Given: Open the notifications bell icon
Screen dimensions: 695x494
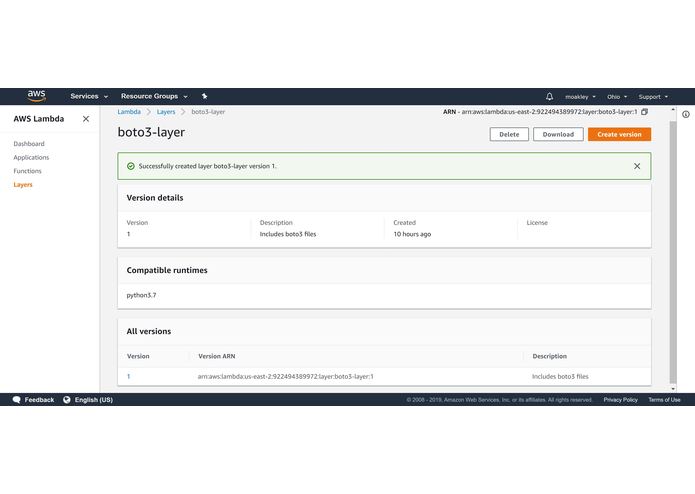Looking at the screenshot, I should [x=549, y=96].
